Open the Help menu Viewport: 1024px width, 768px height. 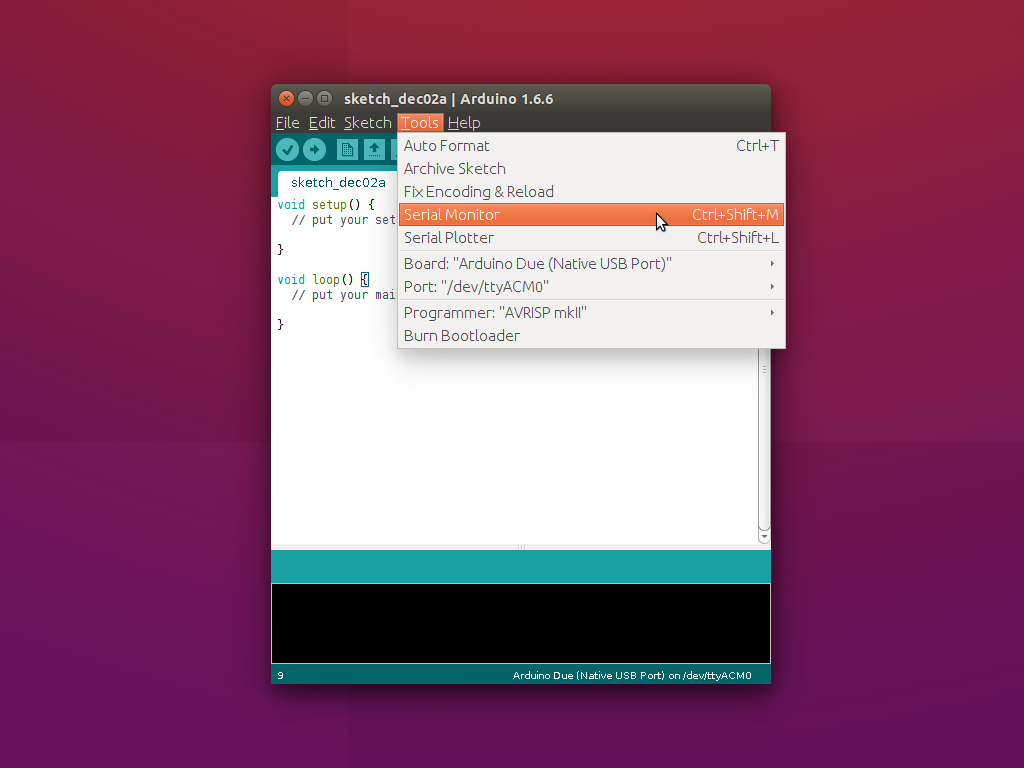[x=464, y=123]
